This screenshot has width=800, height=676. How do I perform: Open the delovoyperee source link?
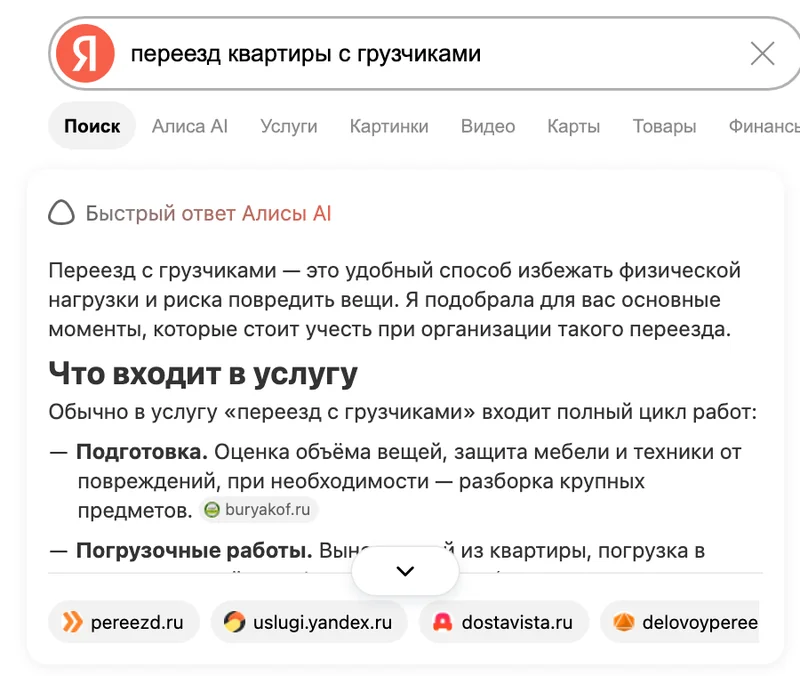pyautogui.click(x=680, y=622)
